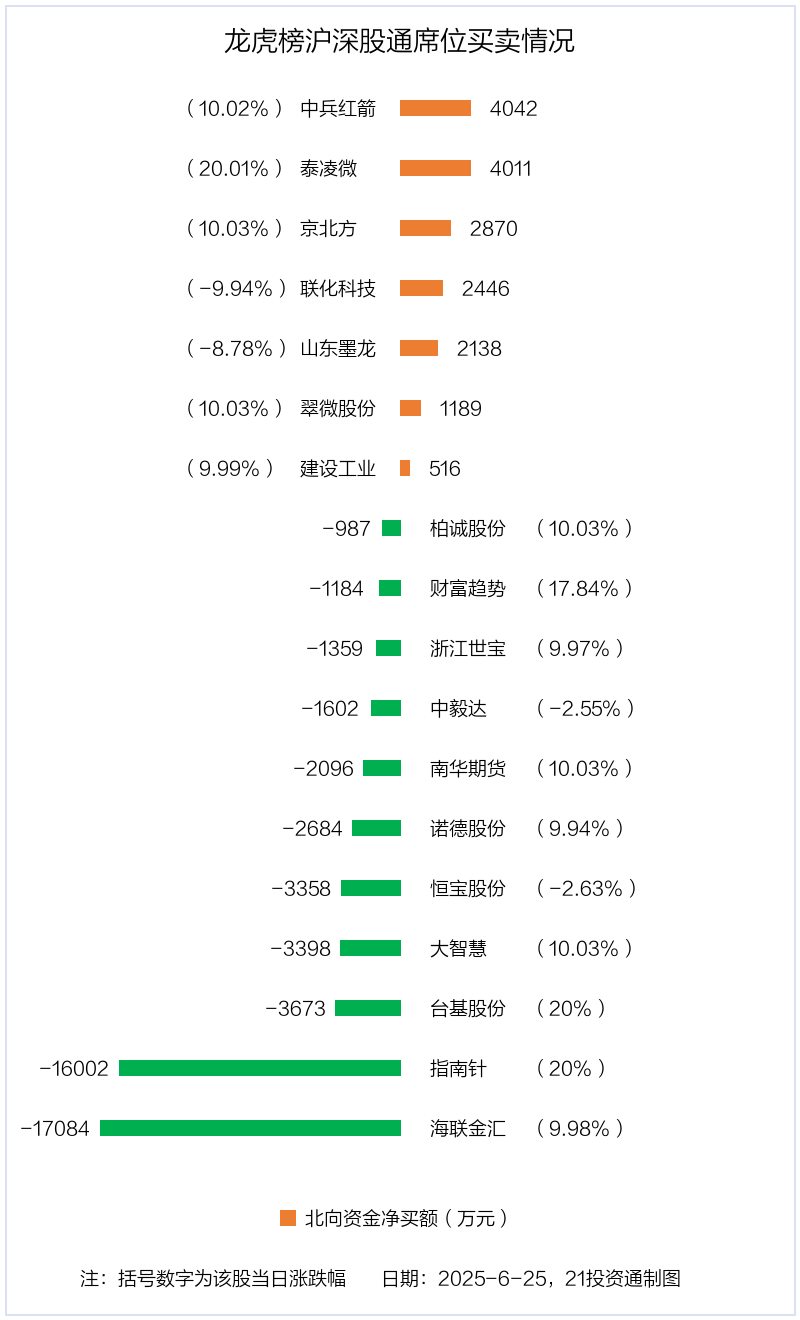The width and height of the screenshot is (800, 1320).
Task: Select the 泰凌微 orange bar
Action: click(435, 168)
